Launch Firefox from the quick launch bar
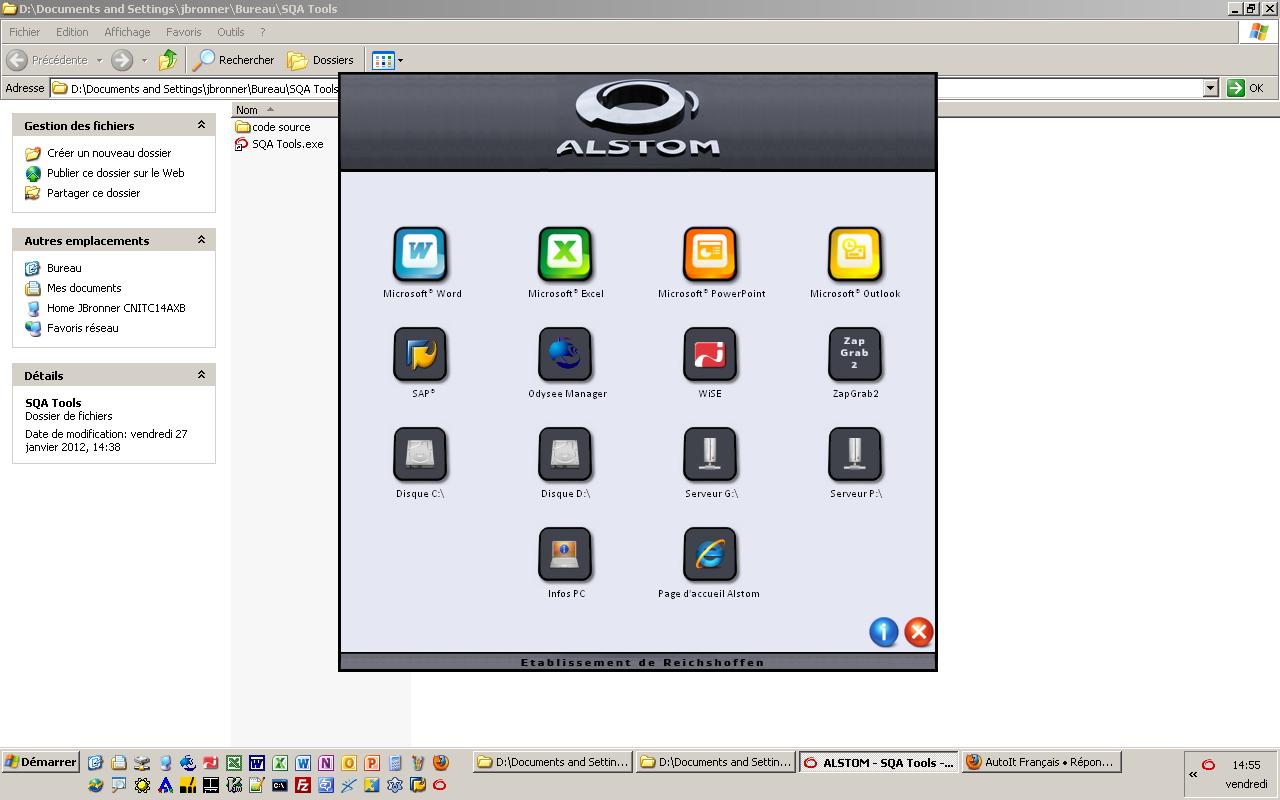 441,763
